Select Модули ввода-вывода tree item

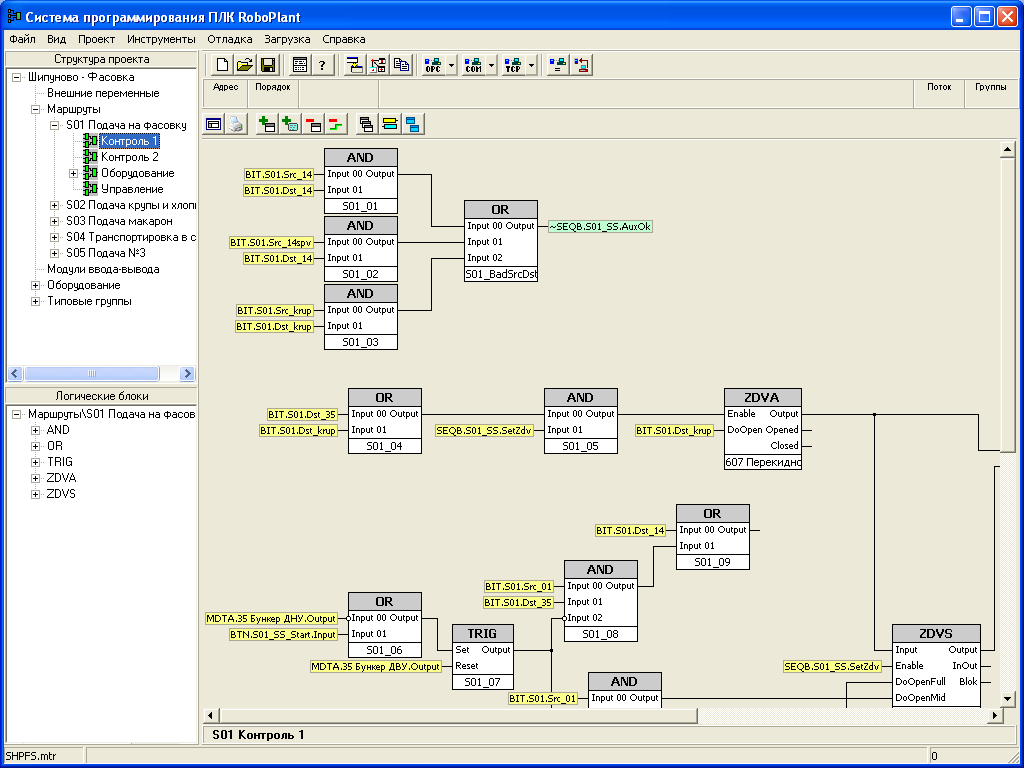click(102, 269)
